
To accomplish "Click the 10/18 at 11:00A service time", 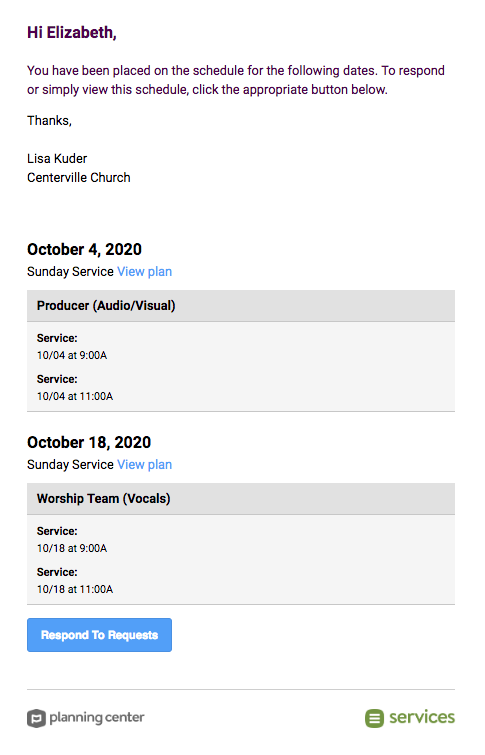I will (x=75, y=589).
